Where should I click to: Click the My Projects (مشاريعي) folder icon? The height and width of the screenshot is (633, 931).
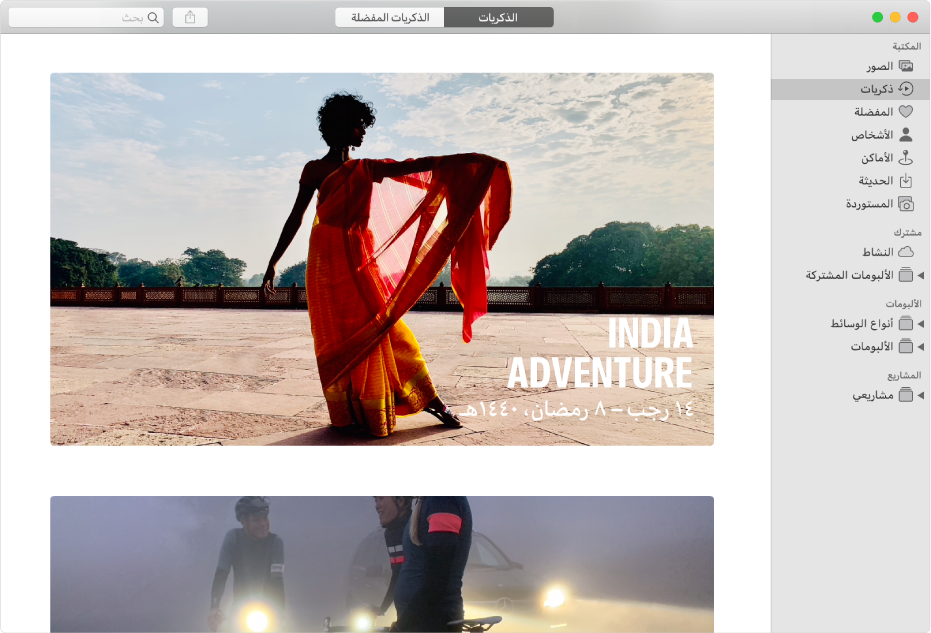click(905, 394)
